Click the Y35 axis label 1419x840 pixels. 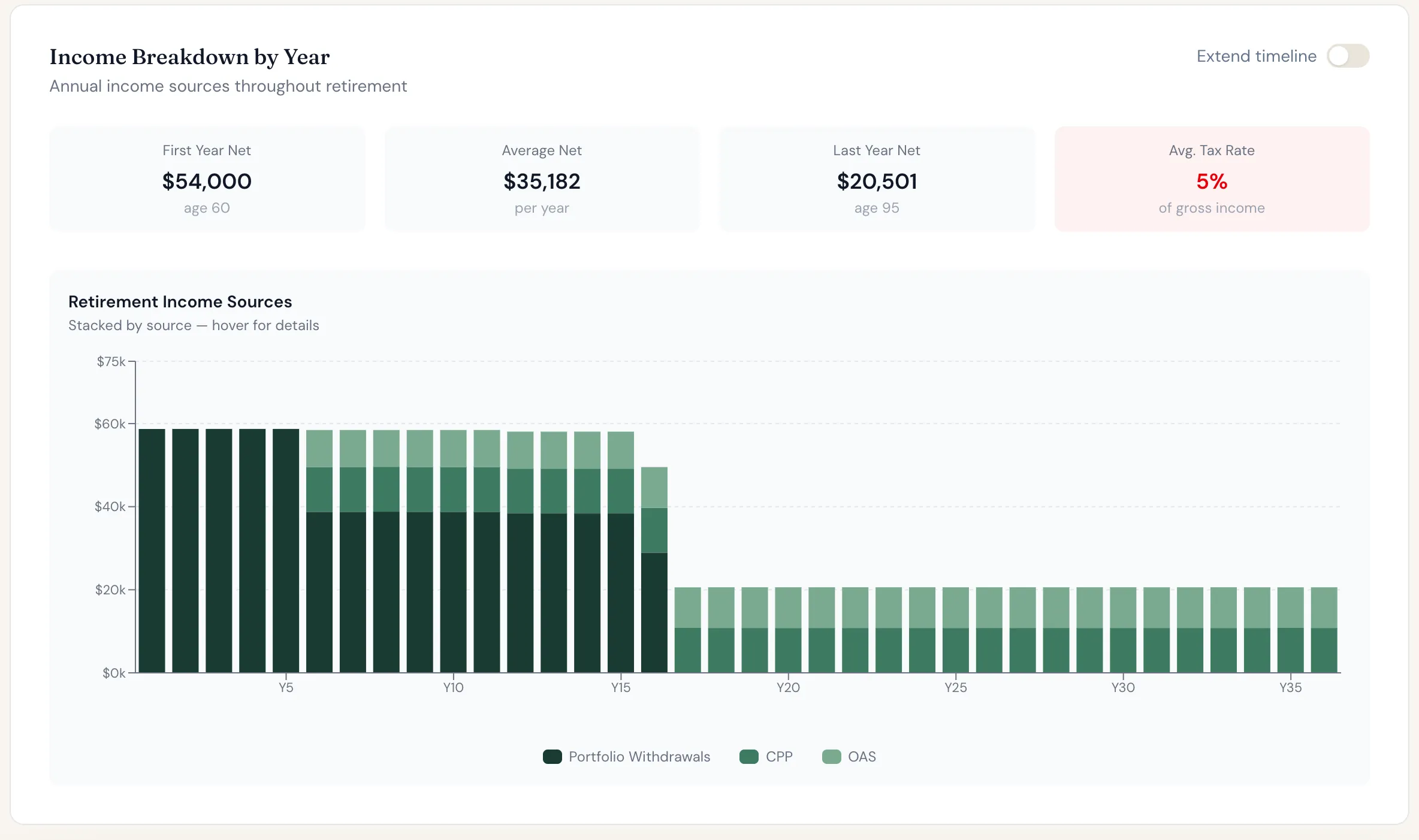(1291, 688)
